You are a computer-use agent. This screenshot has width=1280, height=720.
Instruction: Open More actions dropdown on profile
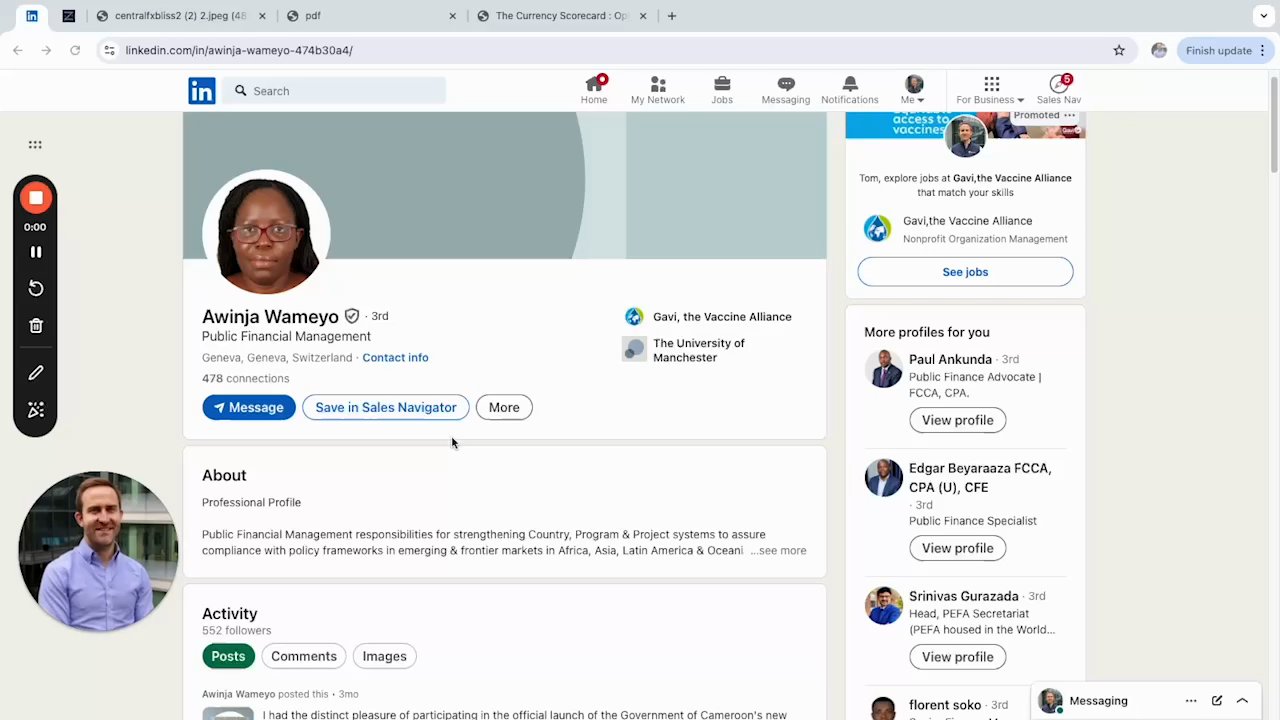point(504,407)
